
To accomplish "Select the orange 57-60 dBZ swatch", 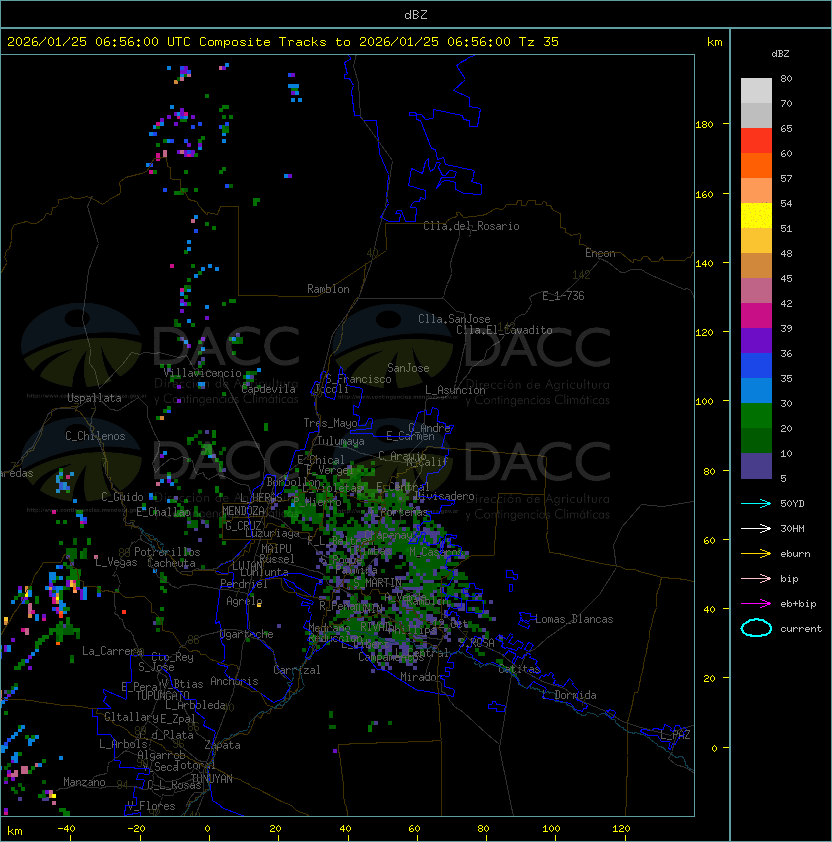I will point(756,165).
